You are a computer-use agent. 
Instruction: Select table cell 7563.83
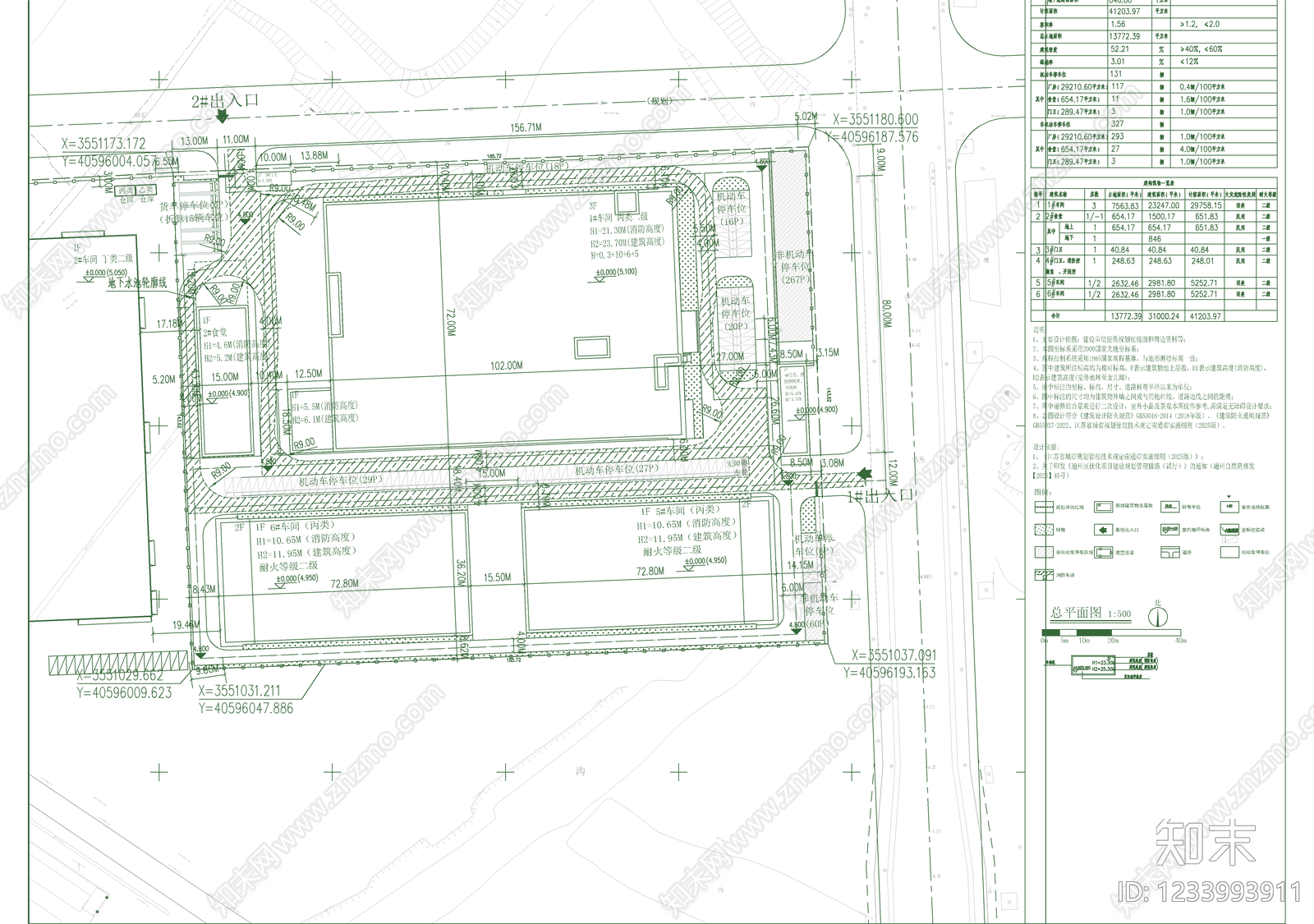[x=1124, y=206]
